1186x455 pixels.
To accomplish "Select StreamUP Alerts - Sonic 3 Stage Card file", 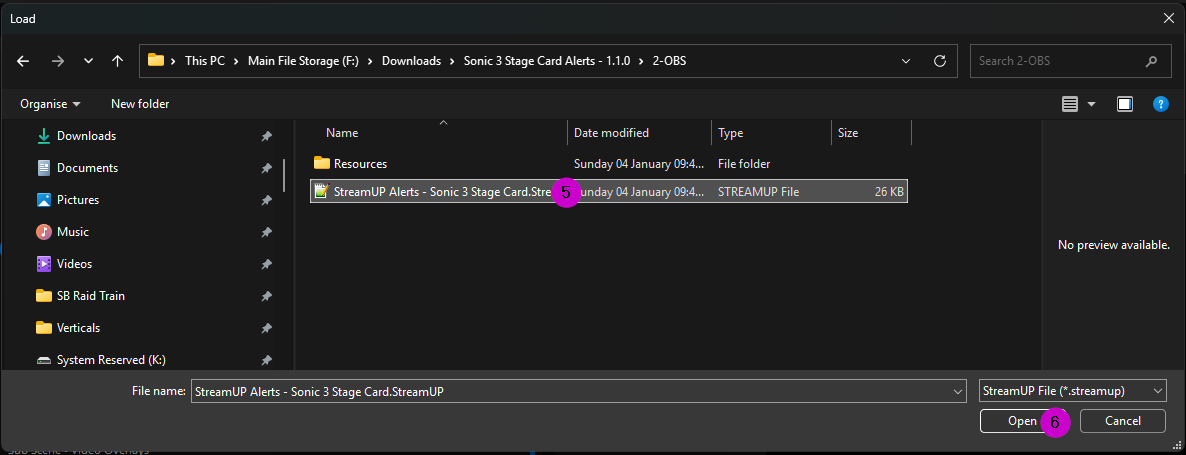I will (609, 191).
